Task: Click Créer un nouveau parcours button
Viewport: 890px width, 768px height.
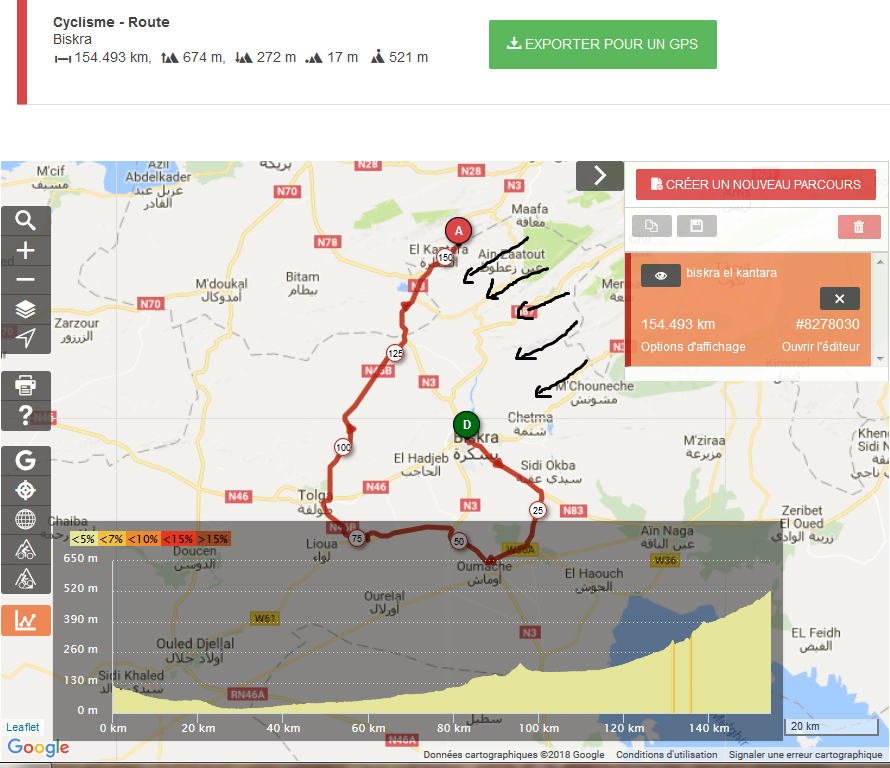Action: point(755,184)
